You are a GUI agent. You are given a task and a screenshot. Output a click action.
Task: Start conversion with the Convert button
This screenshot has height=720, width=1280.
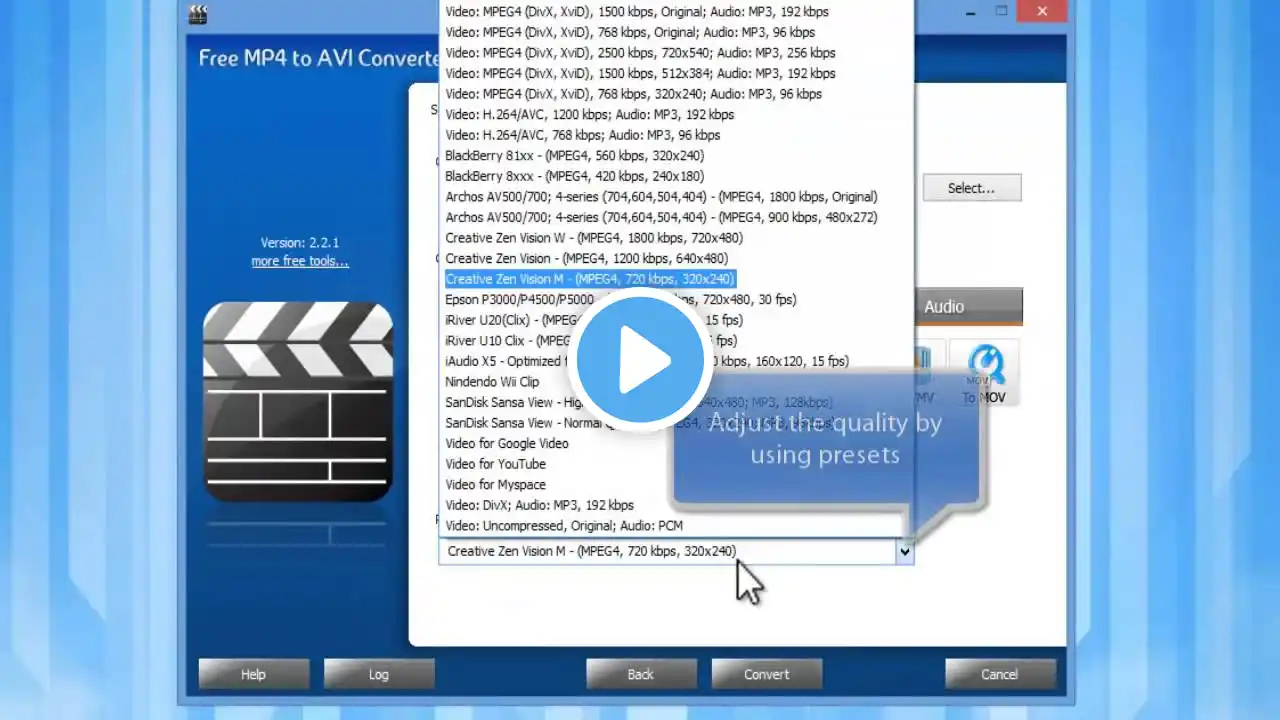pos(766,674)
